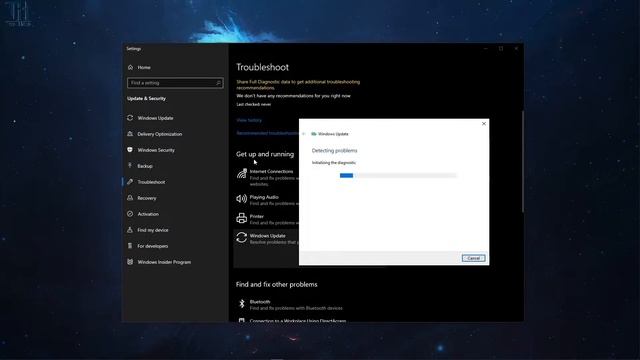
Task: Select the Playing Audio troubleshooter
Action: coord(264,197)
